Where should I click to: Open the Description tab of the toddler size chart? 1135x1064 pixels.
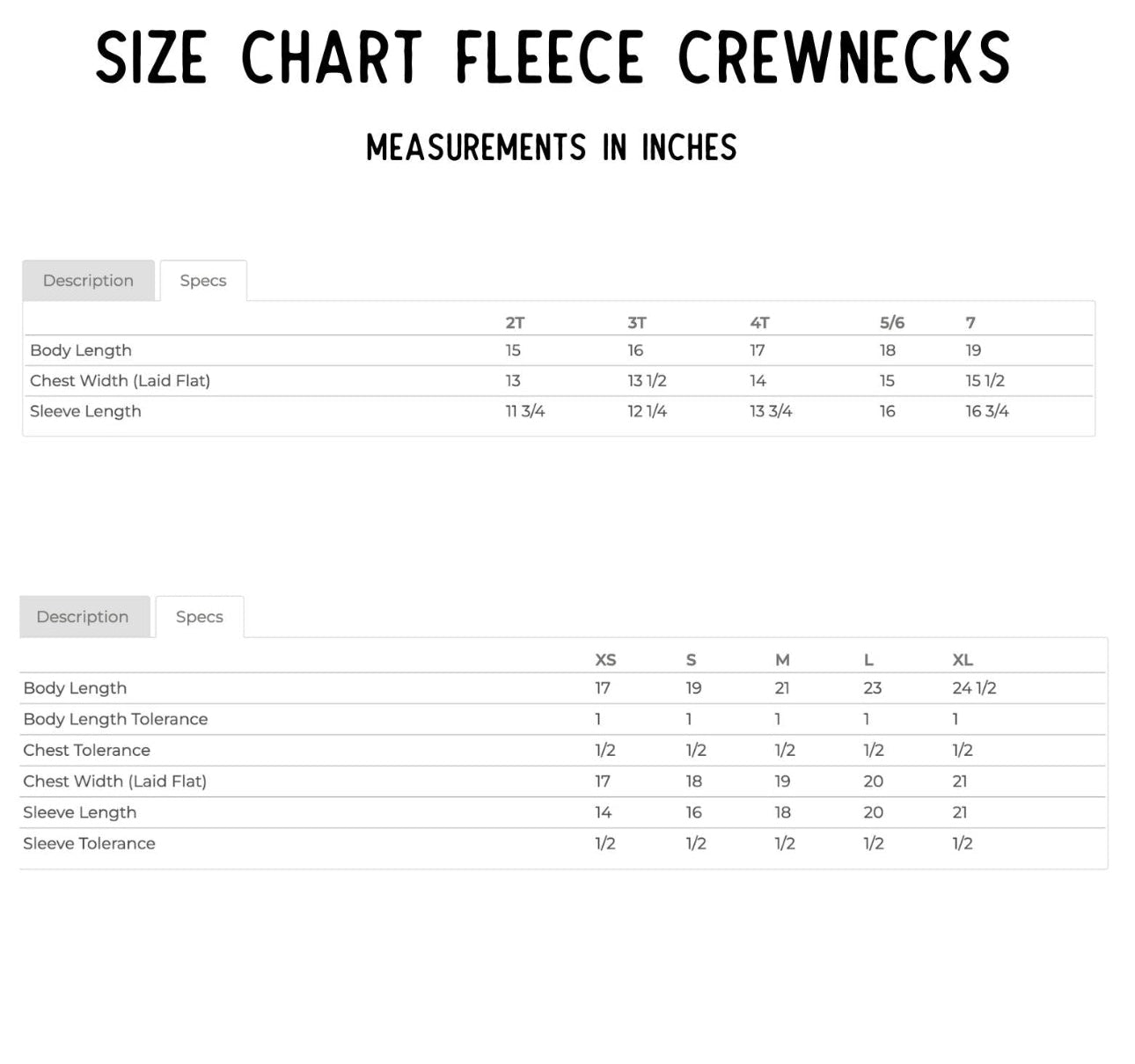coord(88,281)
